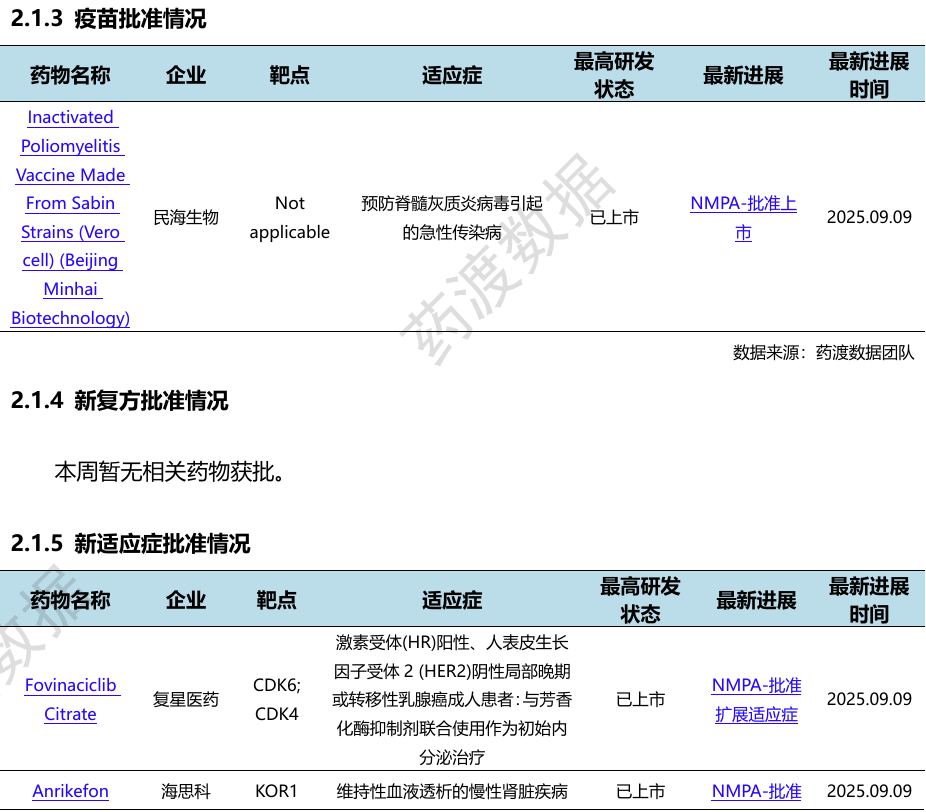Click the 适应症 header in vaccine table
The width and height of the screenshot is (926, 812).
(x=452, y=75)
